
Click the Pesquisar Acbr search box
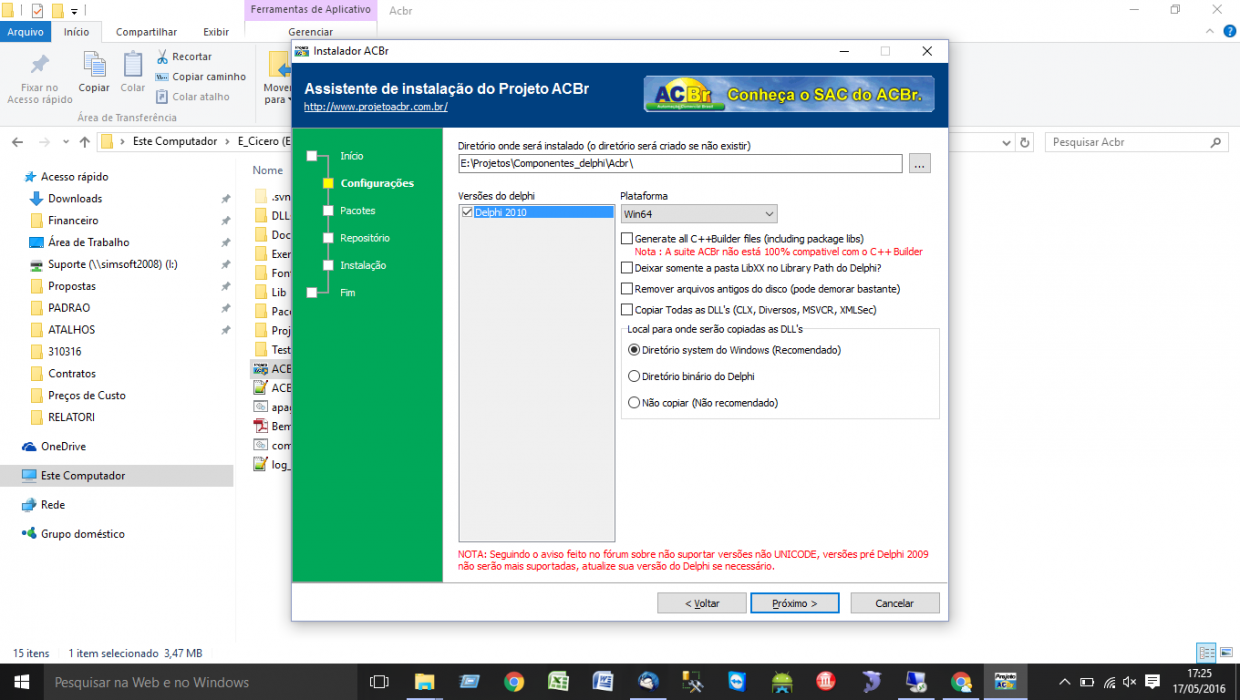(x=1136, y=142)
